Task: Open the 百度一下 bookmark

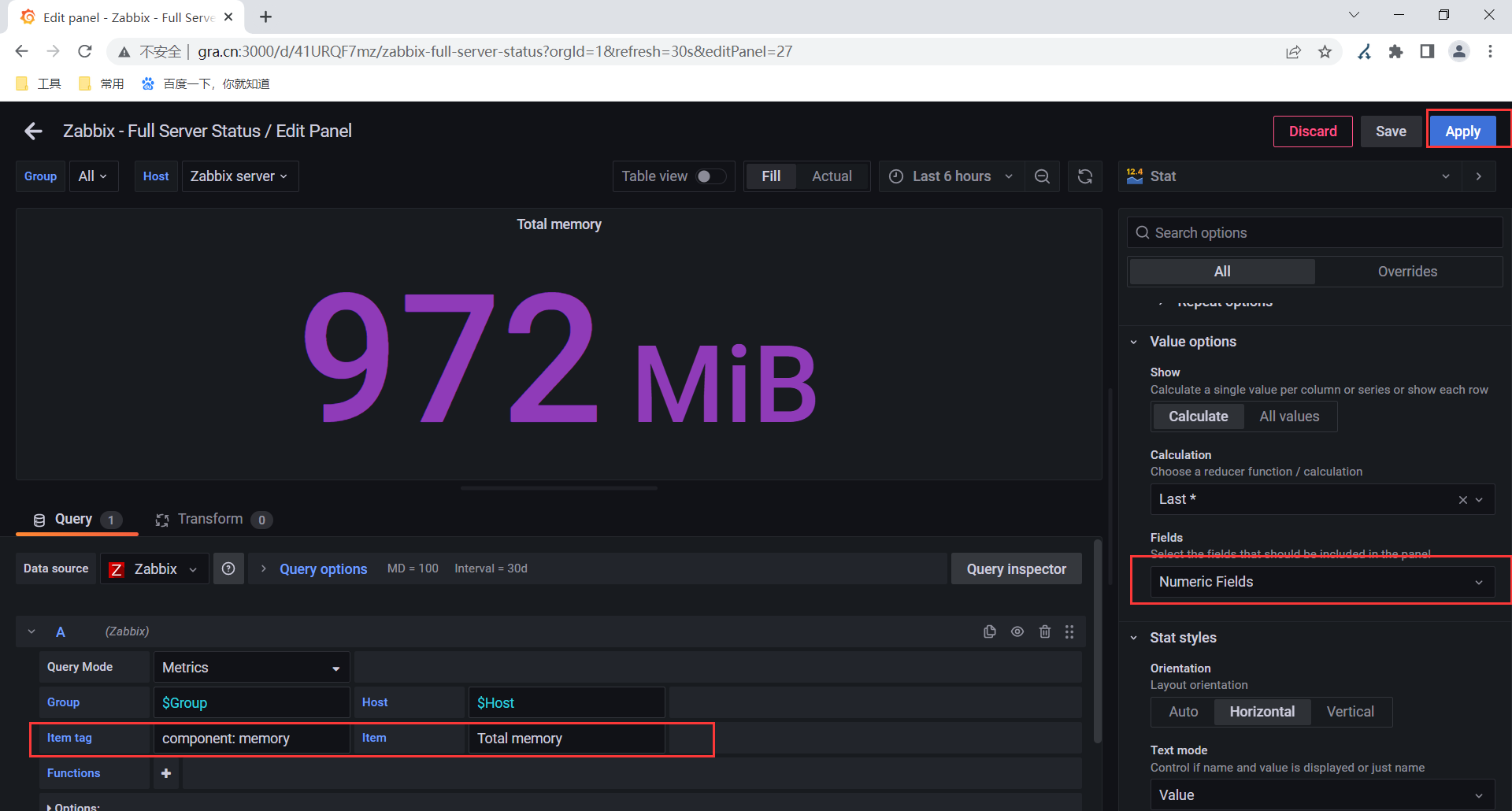Action: [x=206, y=83]
